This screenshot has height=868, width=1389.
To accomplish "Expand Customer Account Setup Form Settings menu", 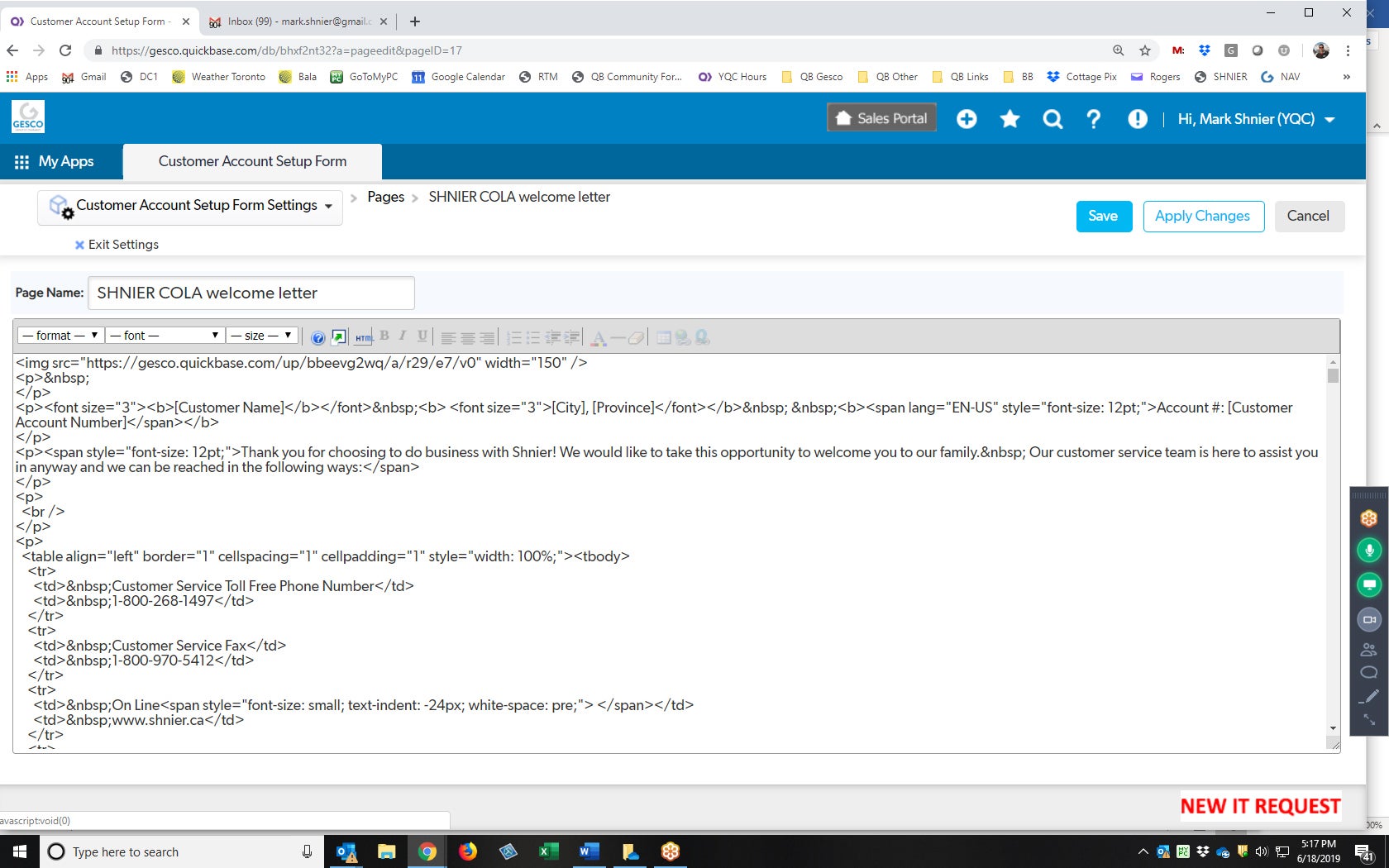I will [190, 206].
